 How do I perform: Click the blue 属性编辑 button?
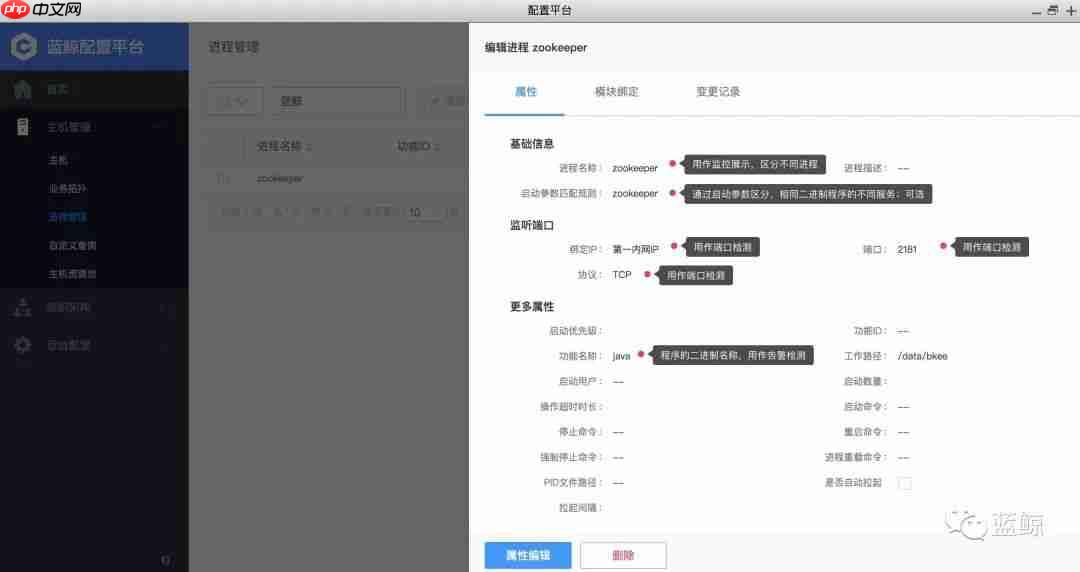(x=528, y=555)
